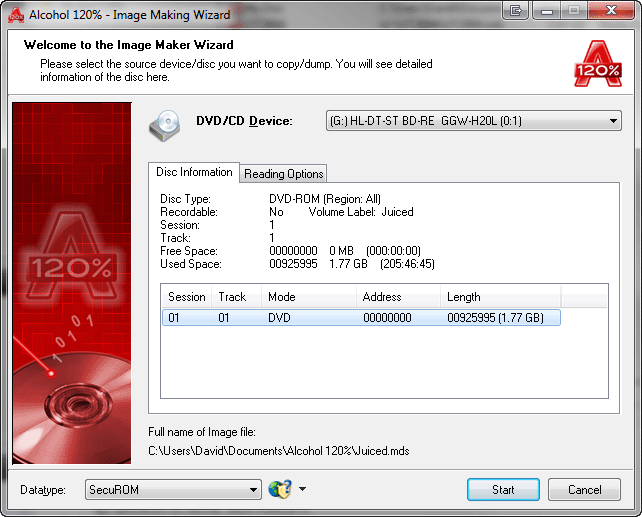This screenshot has width=642, height=517.
Task: Click the 00000000 address cell in the track row
Action: [x=387, y=318]
